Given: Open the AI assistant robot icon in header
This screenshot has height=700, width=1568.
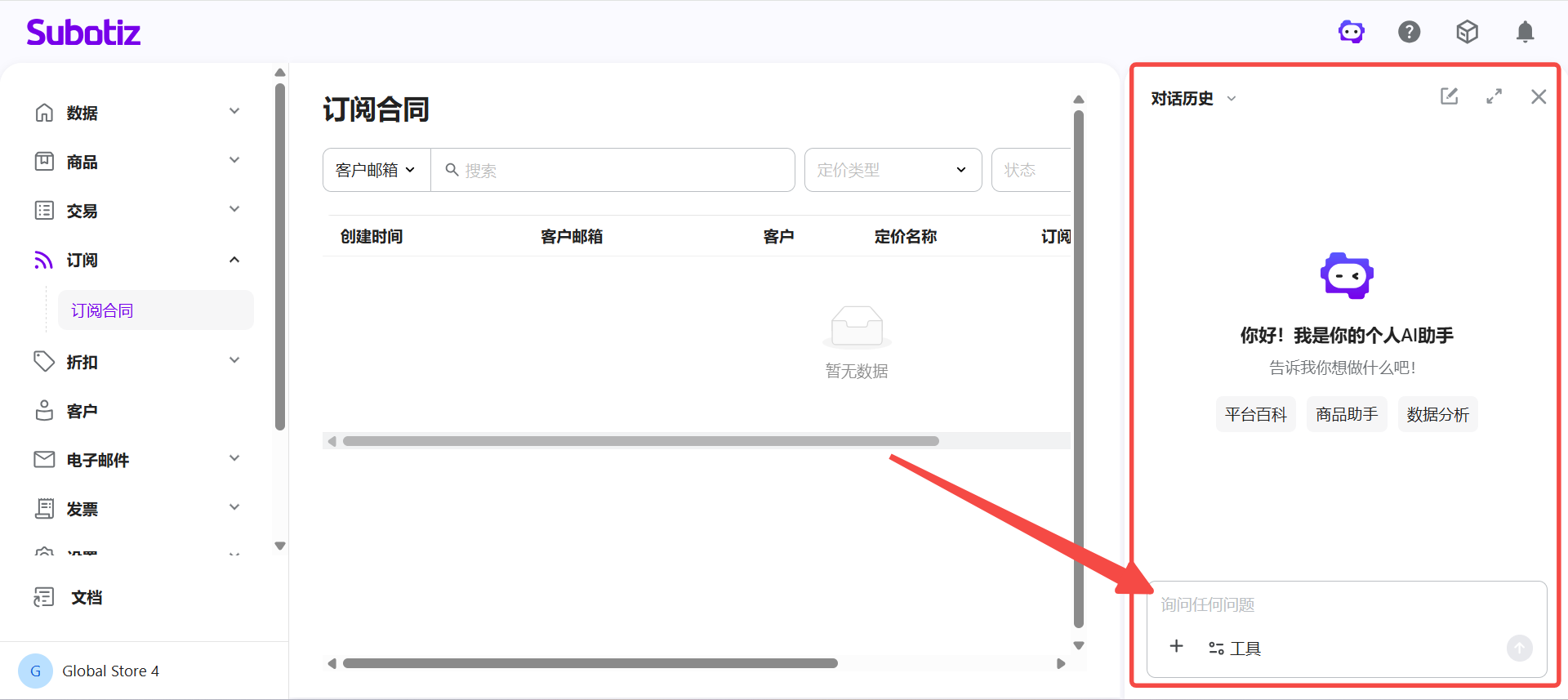Looking at the screenshot, I should (1351, 32).
